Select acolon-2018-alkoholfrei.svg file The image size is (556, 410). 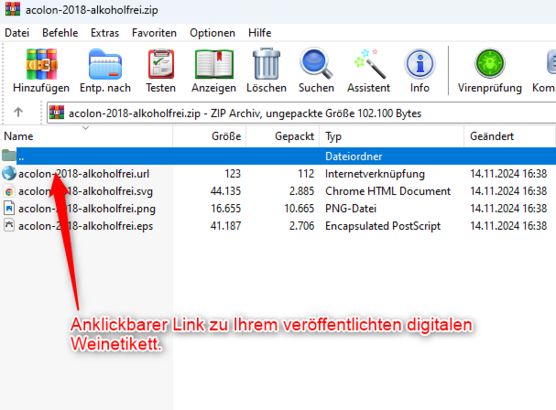pyautogui.click(x=85, y=191)
